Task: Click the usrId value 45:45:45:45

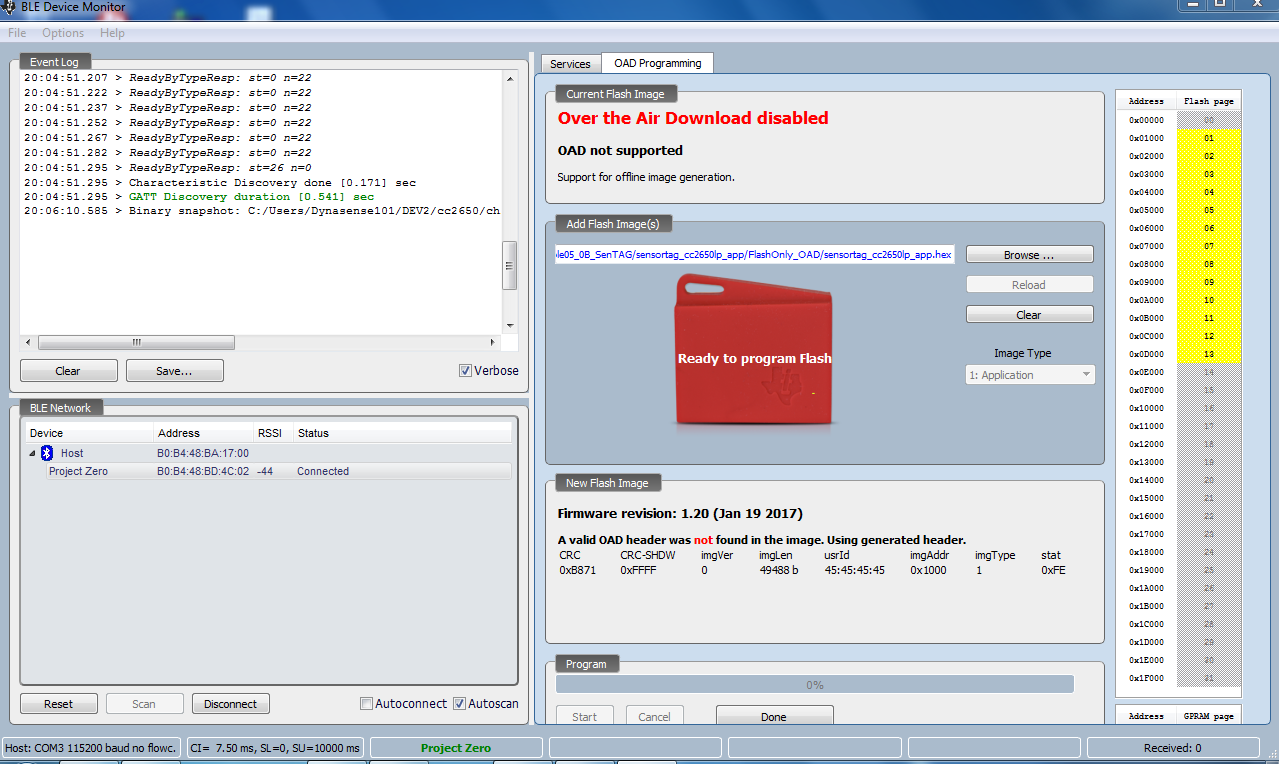Action: tap(854, 570)
